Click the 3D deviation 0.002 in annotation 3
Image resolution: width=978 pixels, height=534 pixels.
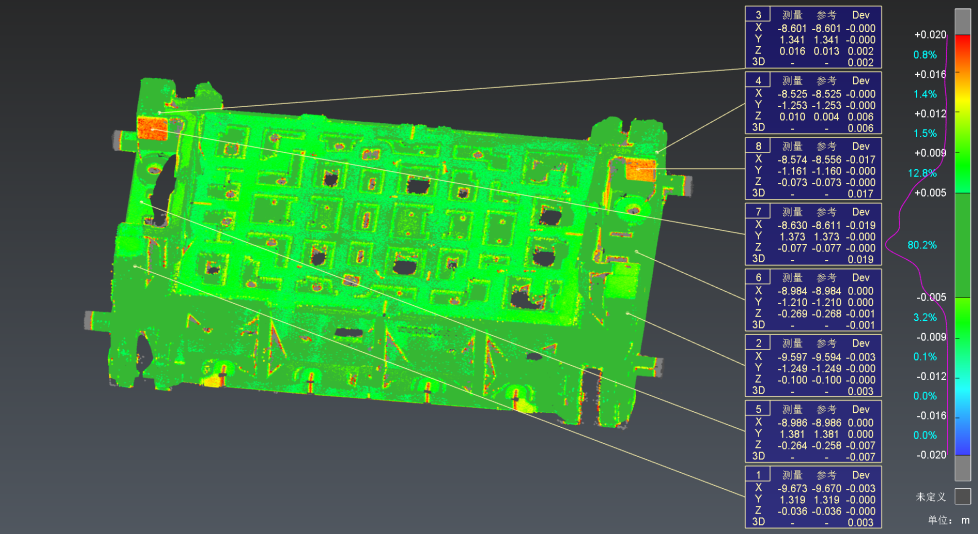point(861,62)
